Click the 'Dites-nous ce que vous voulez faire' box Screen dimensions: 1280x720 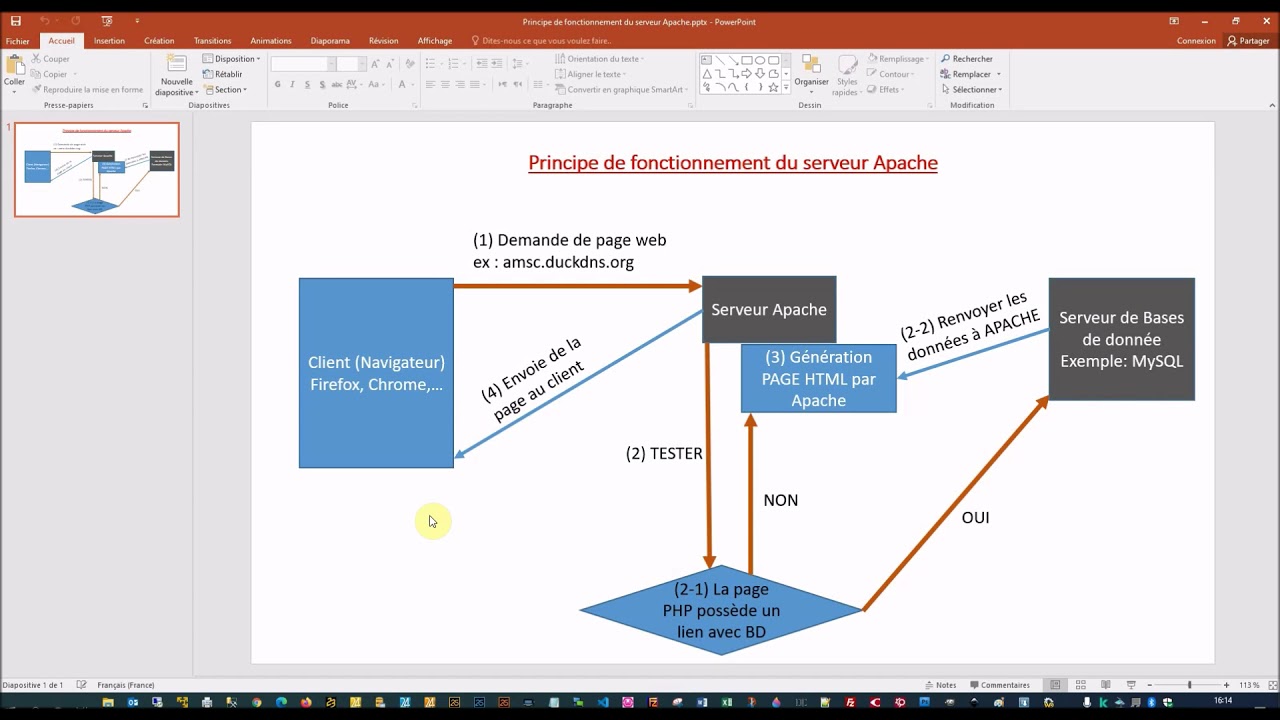click(x=540, y=41)
